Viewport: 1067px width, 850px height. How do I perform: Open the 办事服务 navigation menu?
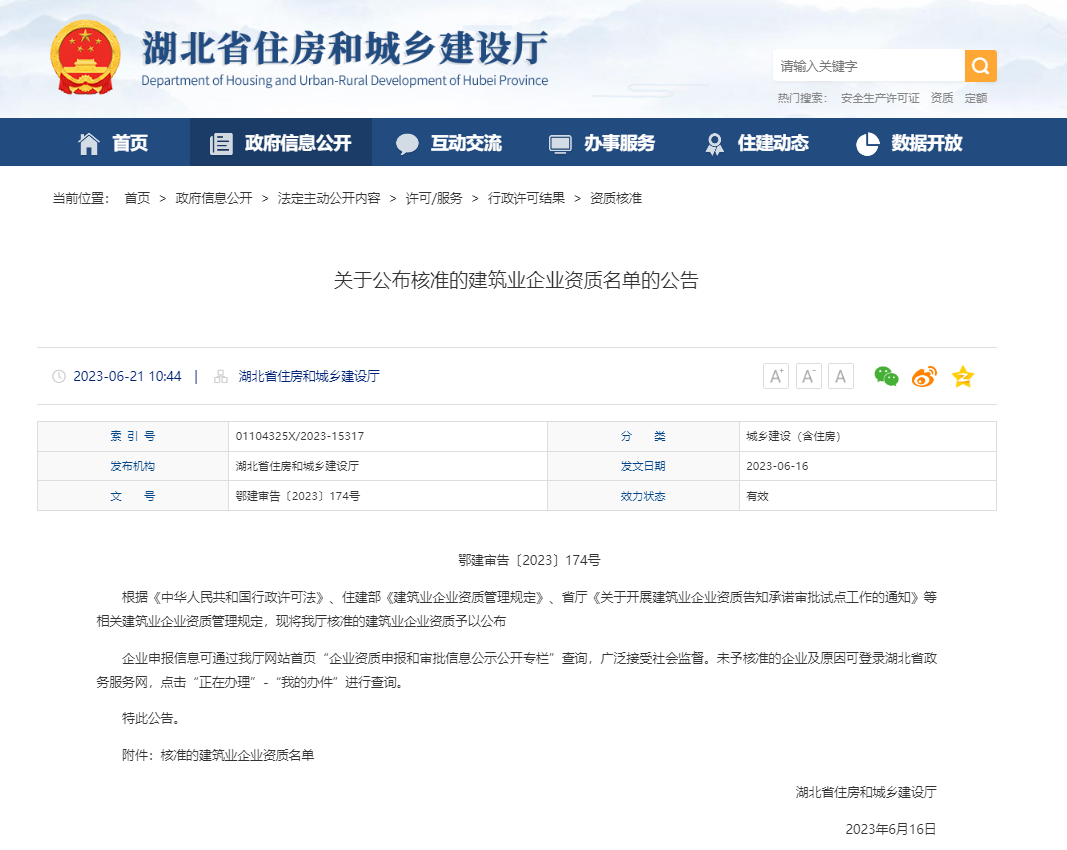click(619, 143)
